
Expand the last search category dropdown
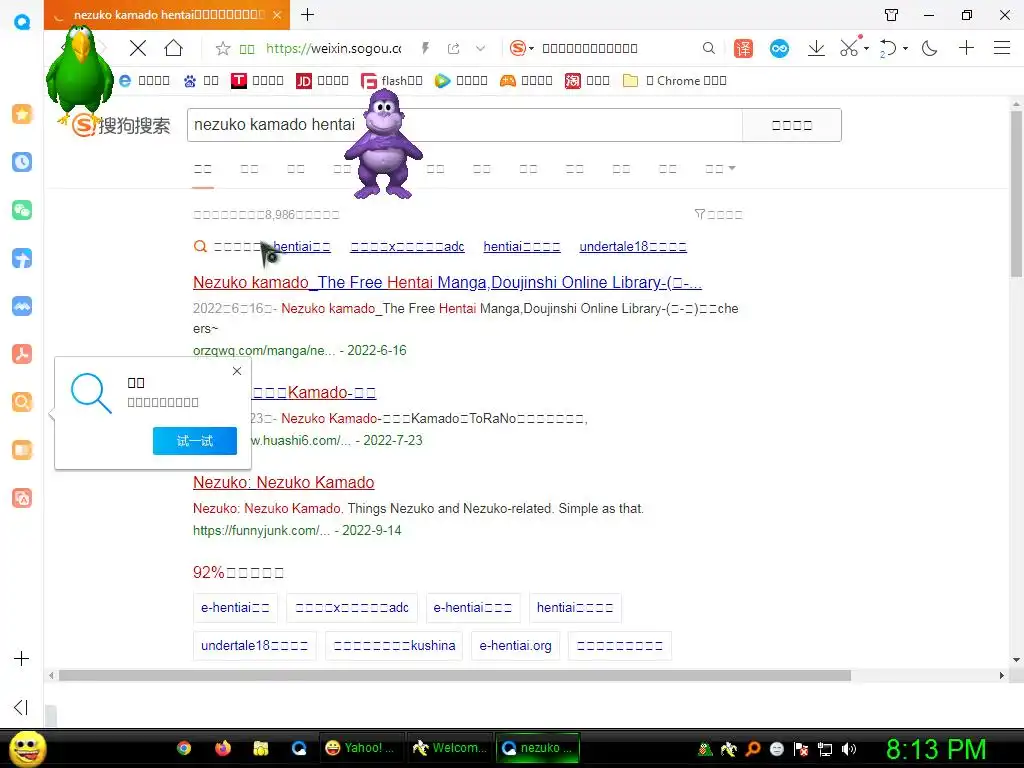click(x=720, y=168)
